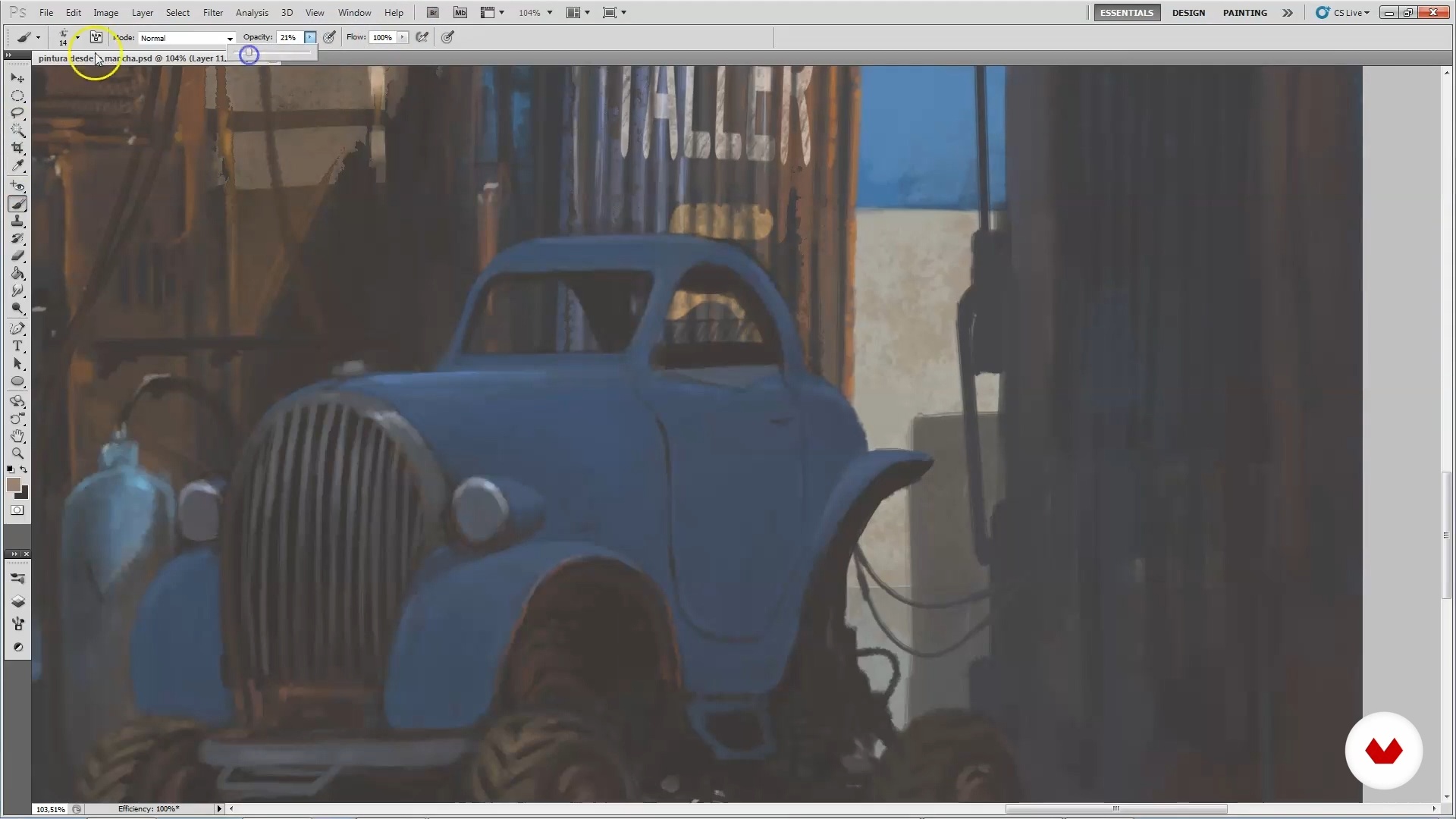Show more workspaces chevron
Screen dimensions: 1456x819
click(1288, 13)
